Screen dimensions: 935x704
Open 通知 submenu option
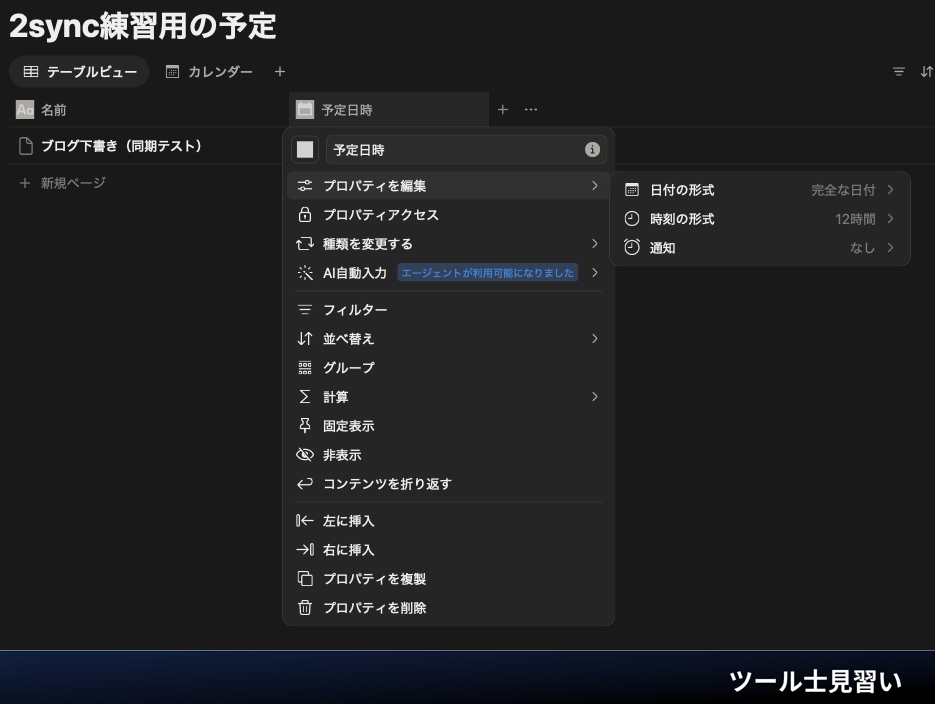click(760, 248)
